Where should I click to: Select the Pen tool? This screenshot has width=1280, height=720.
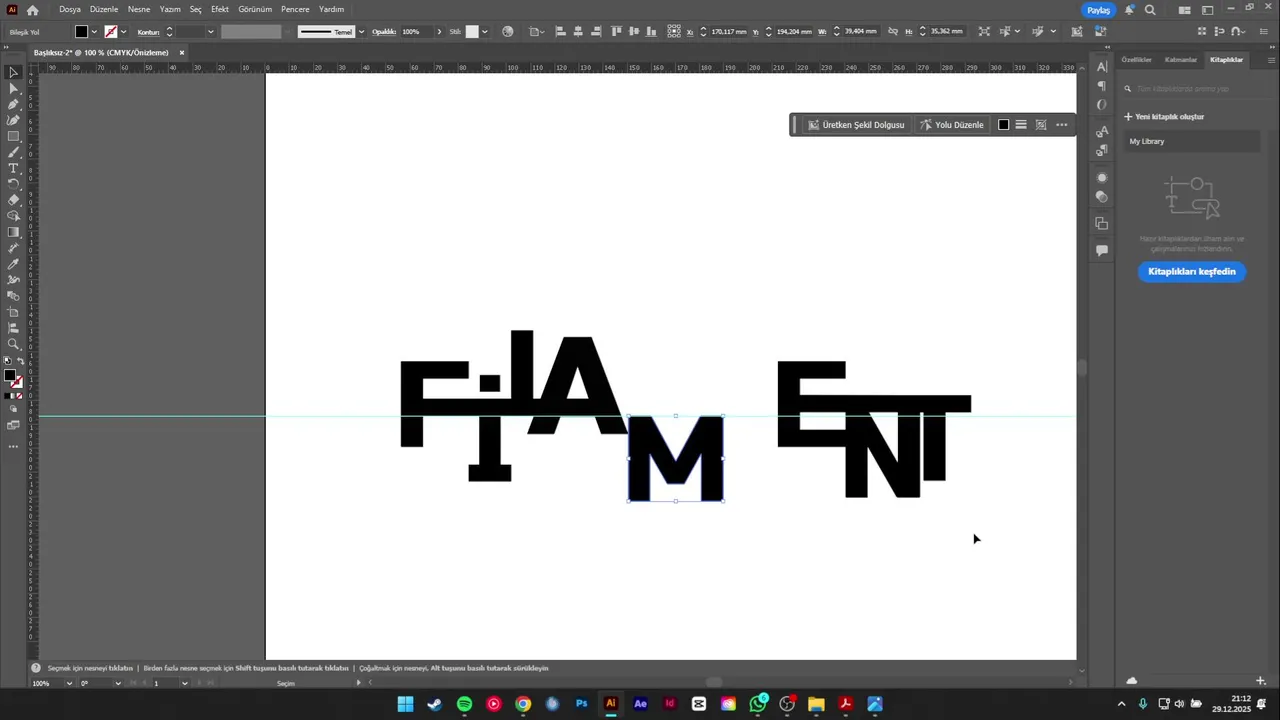tap(13, 104)
